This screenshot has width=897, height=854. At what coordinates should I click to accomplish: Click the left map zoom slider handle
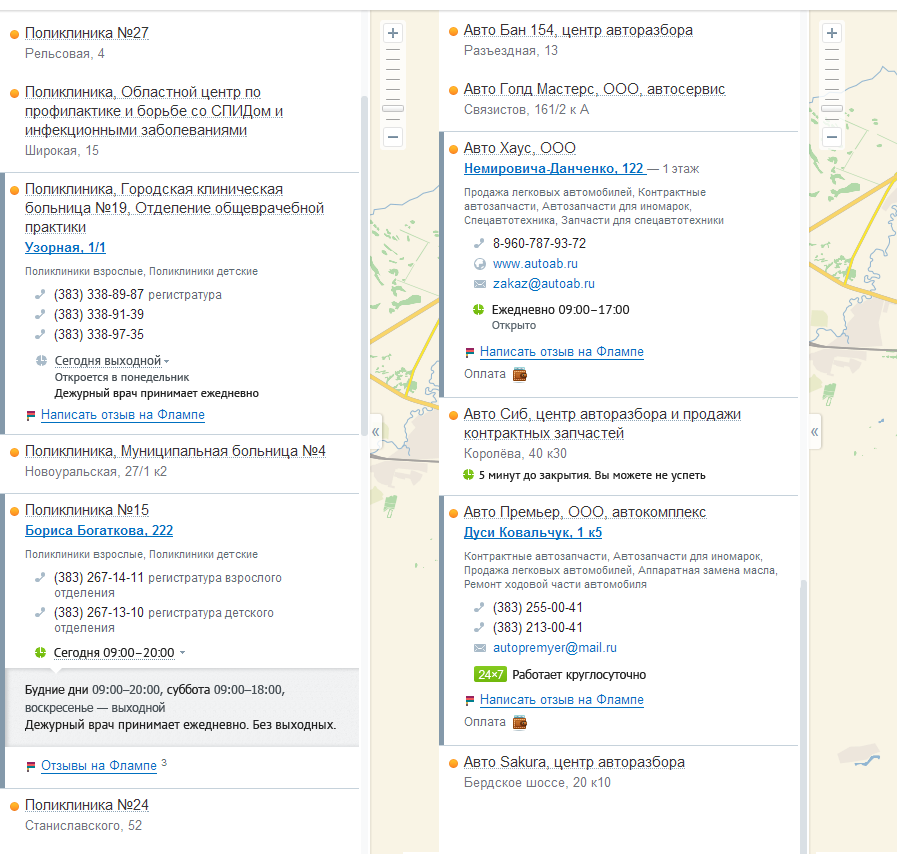coord(393,109)
